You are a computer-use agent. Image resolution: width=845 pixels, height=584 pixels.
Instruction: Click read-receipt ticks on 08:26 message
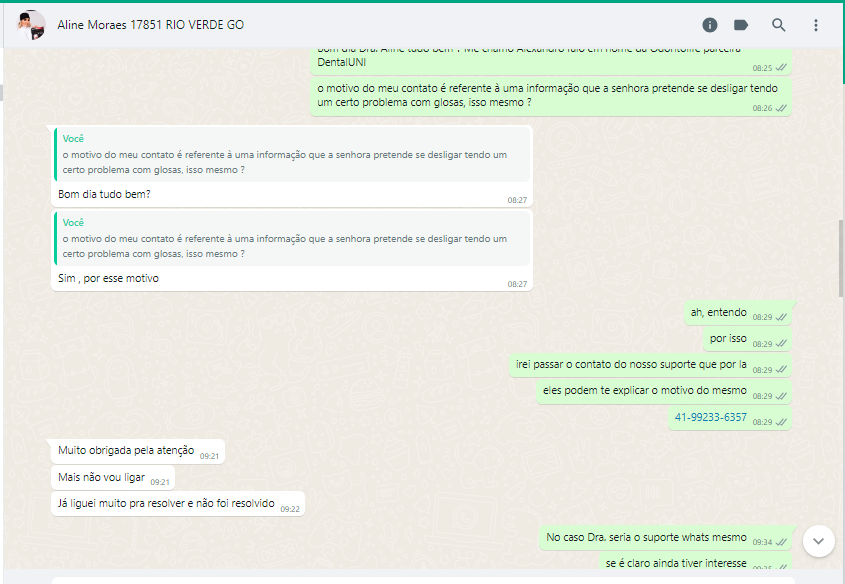(x=781, y=108)
